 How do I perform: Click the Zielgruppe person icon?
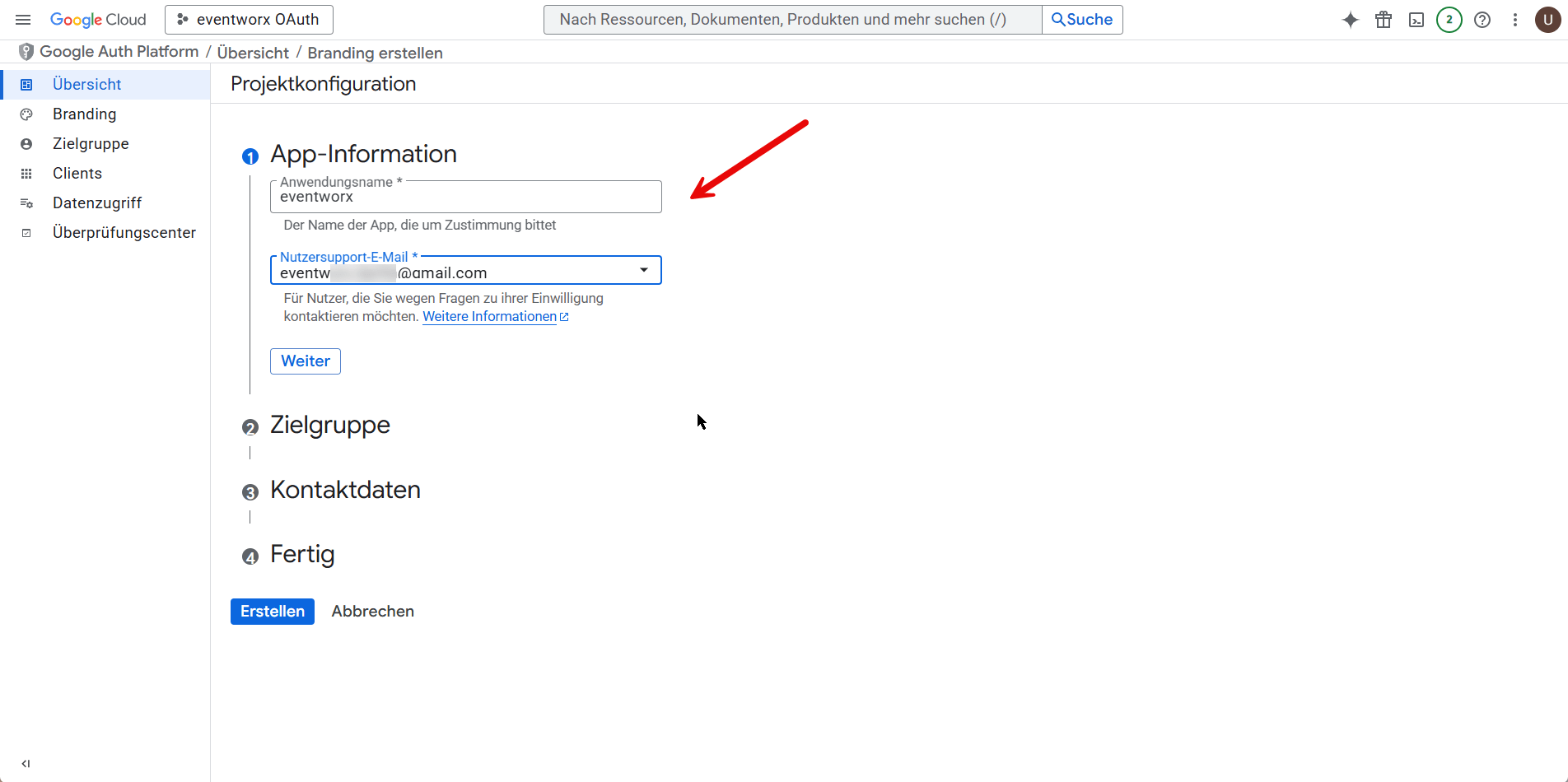point(26,144)
